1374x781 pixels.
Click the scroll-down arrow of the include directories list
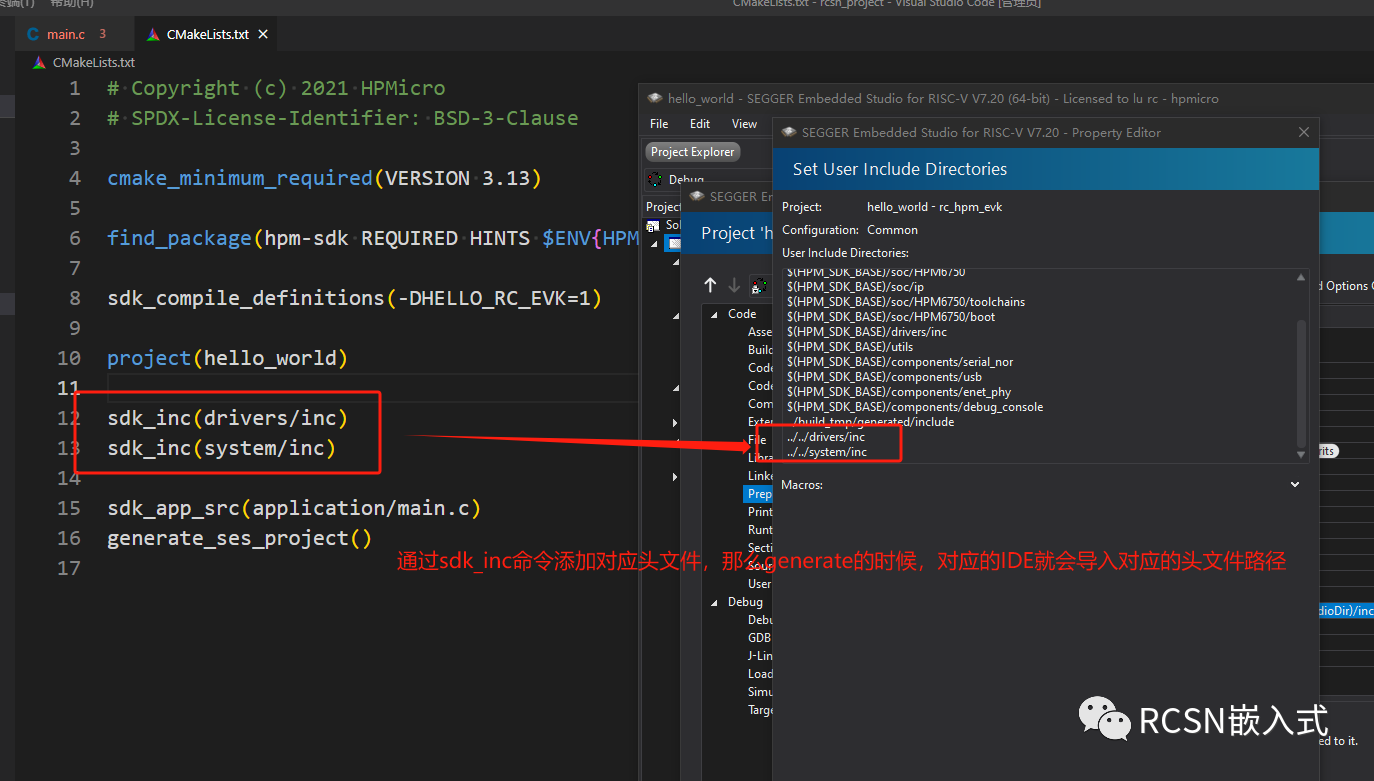[1301, 454]
